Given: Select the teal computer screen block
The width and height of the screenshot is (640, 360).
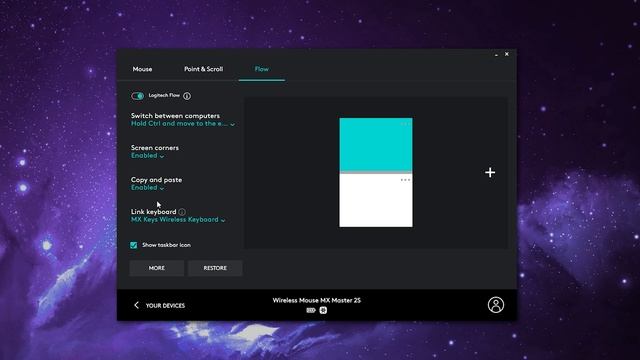Looking at the screenshot, I should coord(376,144).
